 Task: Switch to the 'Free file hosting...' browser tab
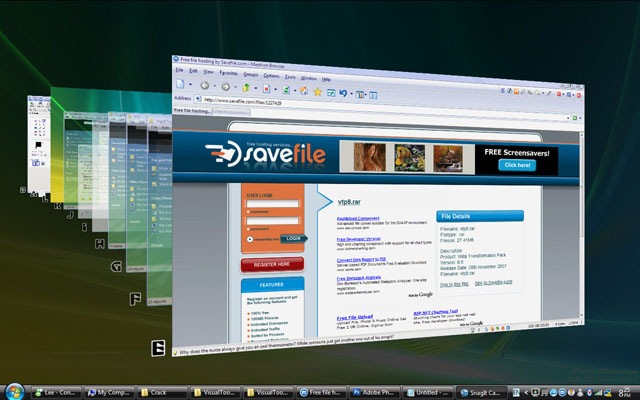click(x=192, y=111)
